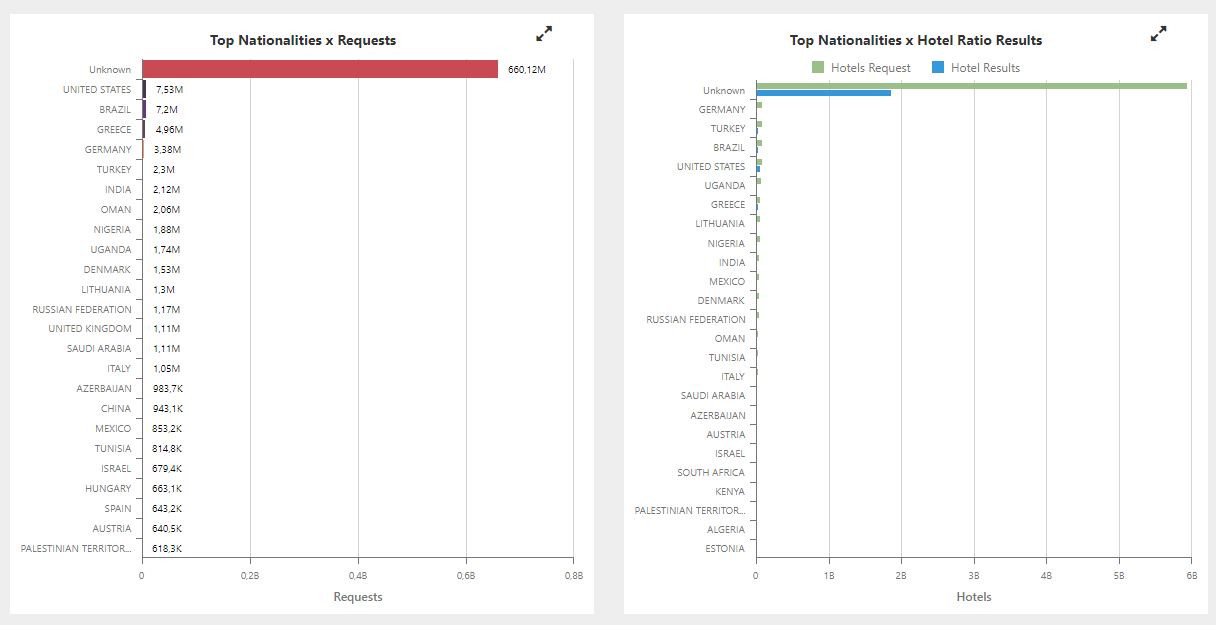Select the GREECE bar in the left chart
This screenshot has height=625, width=1216.
click(x=146, y=129)
